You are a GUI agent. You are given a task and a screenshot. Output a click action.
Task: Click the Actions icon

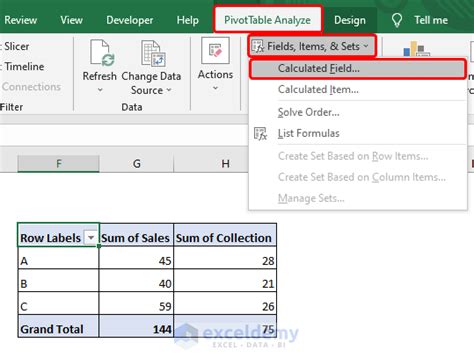tap(215, 50)
